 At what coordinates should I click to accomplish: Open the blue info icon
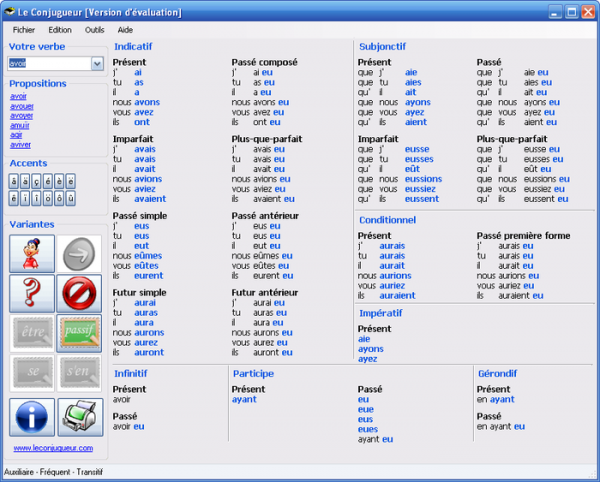31,416
